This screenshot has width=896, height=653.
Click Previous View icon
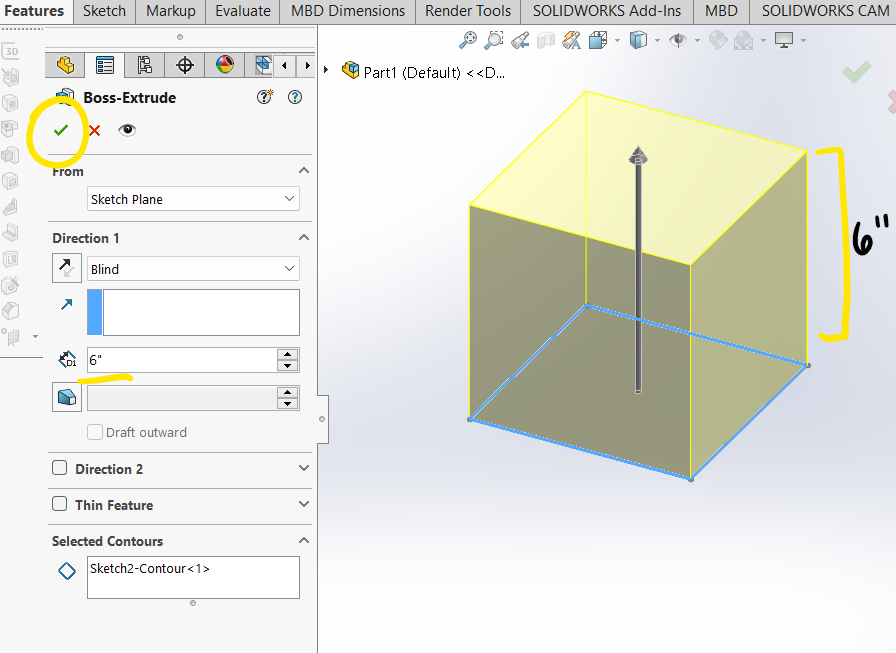[520, 41]
